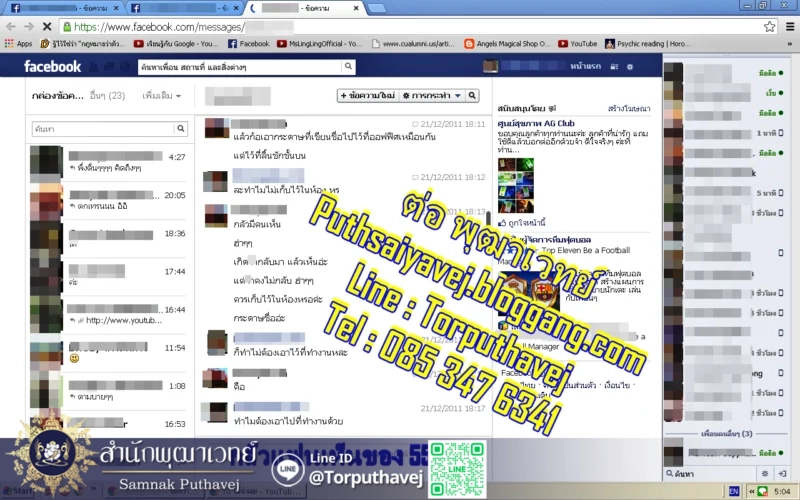Click the เพื่อนคนอื่นๆ (3) separator in chat sidebar
The height and width of the screenshot is (500, 800).
point(726,434)
